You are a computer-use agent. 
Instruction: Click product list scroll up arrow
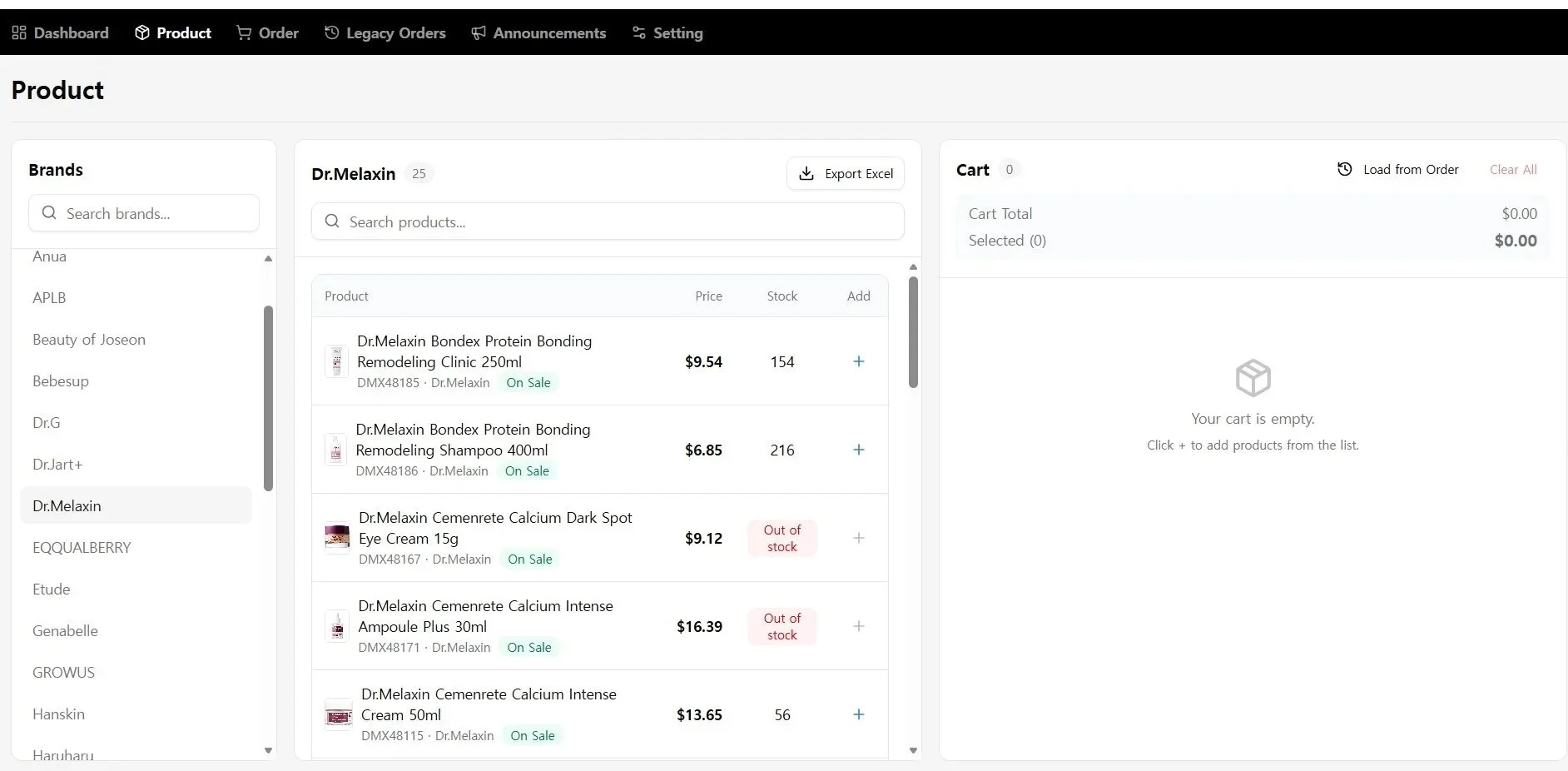tap(913, 267)
